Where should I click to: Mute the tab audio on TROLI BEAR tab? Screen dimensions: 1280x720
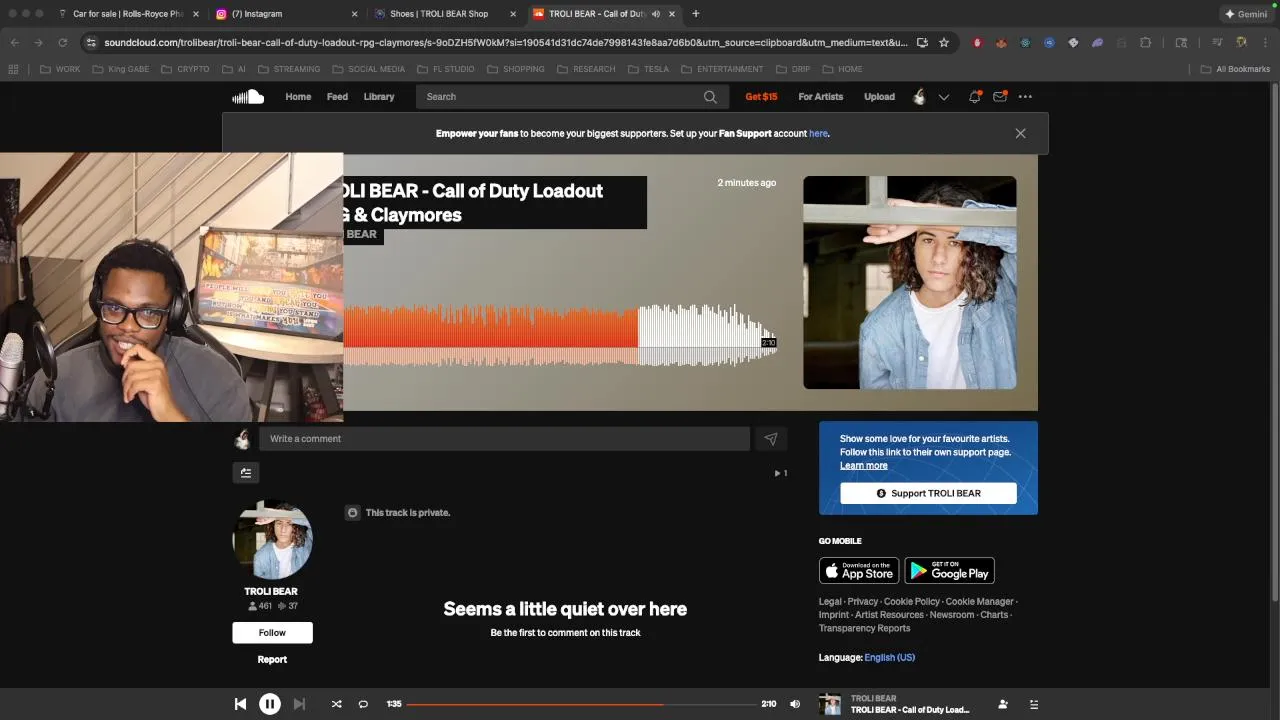click(x=656, y=14)
